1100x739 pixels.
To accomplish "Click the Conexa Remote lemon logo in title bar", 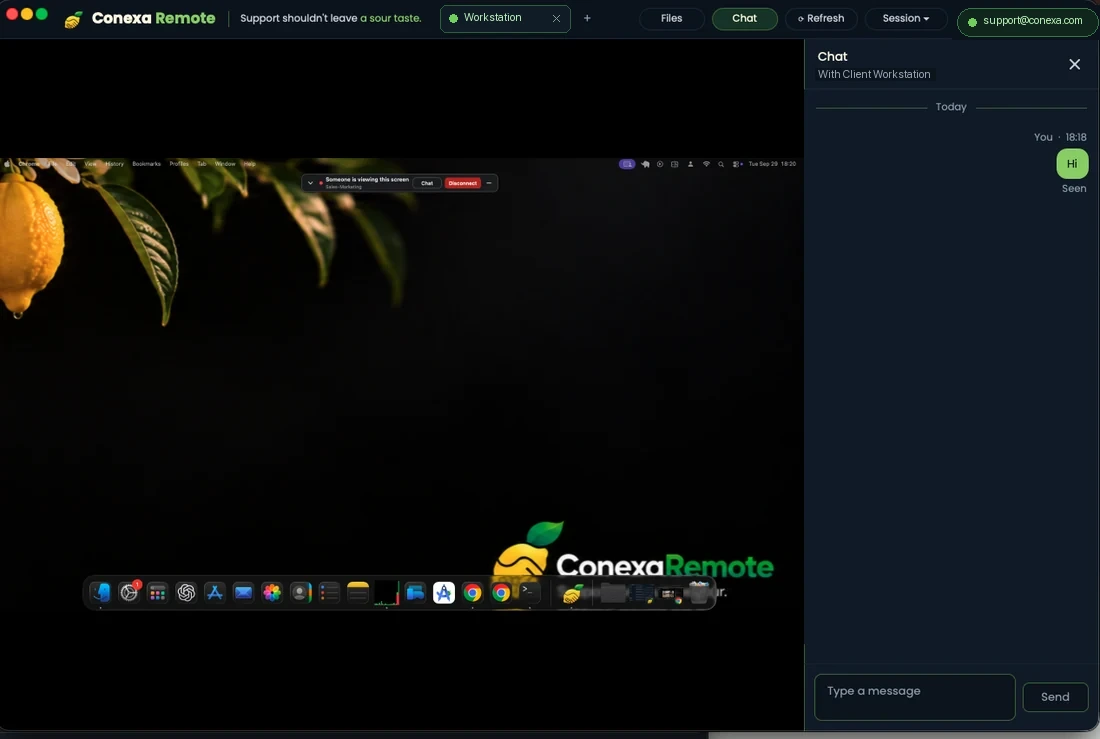I will point(74,19).
